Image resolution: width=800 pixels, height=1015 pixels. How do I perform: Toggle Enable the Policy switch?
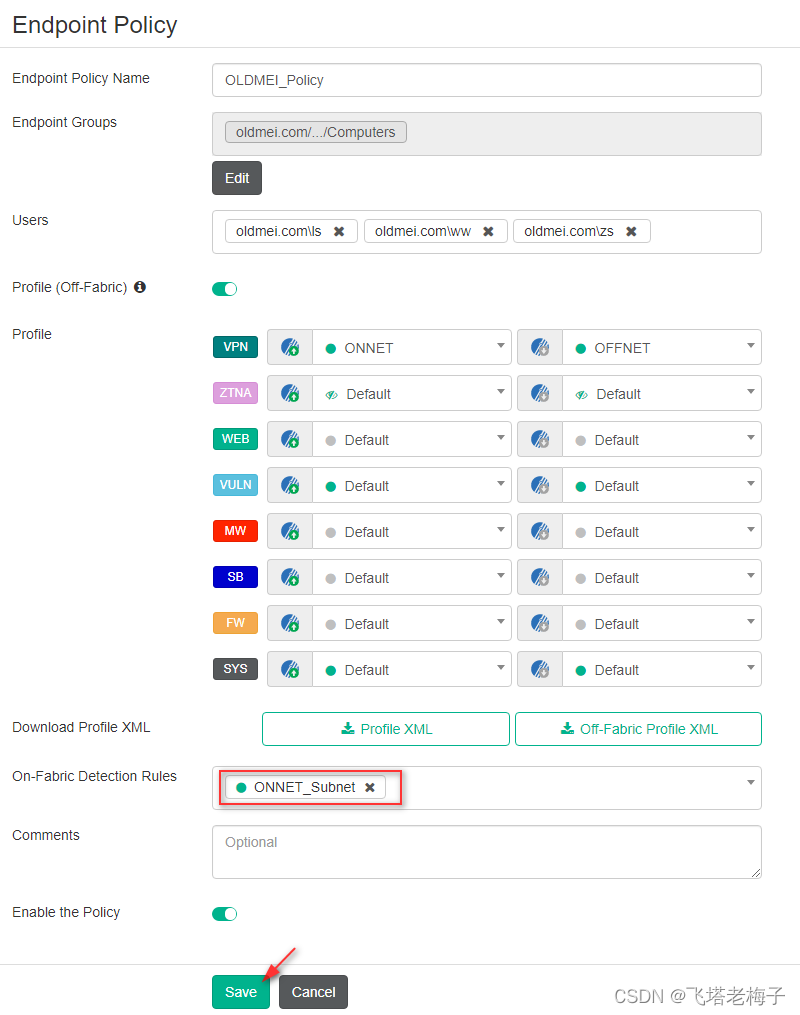pyautogui.click(x=225, y=913)
